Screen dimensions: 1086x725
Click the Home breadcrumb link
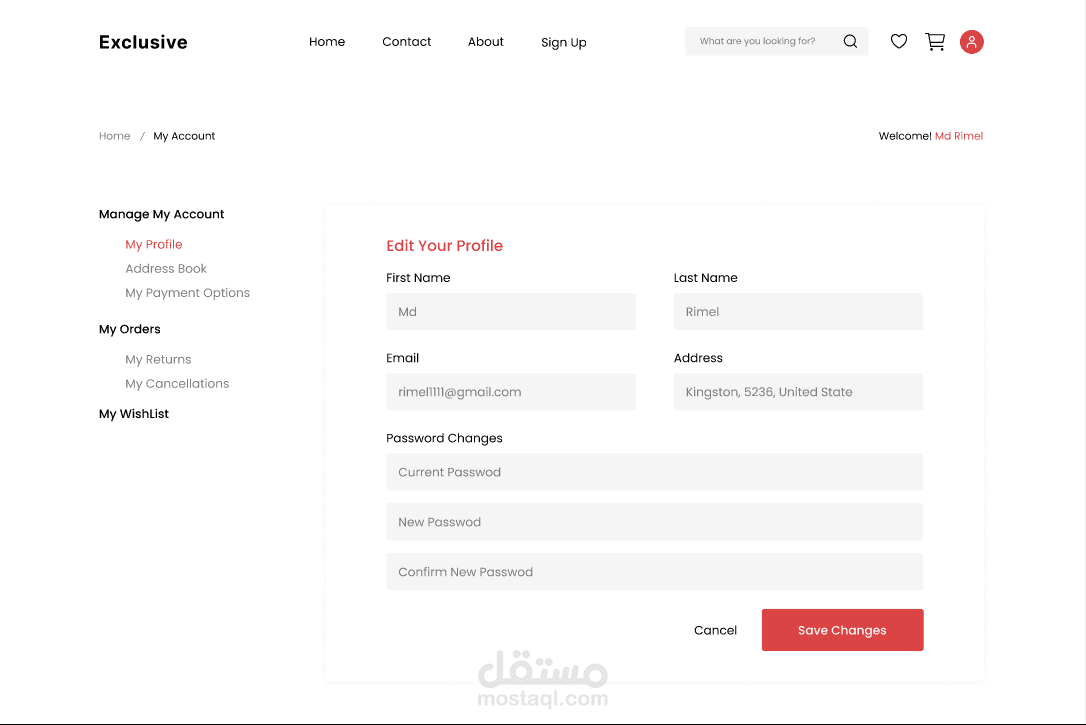pos(114,136)
